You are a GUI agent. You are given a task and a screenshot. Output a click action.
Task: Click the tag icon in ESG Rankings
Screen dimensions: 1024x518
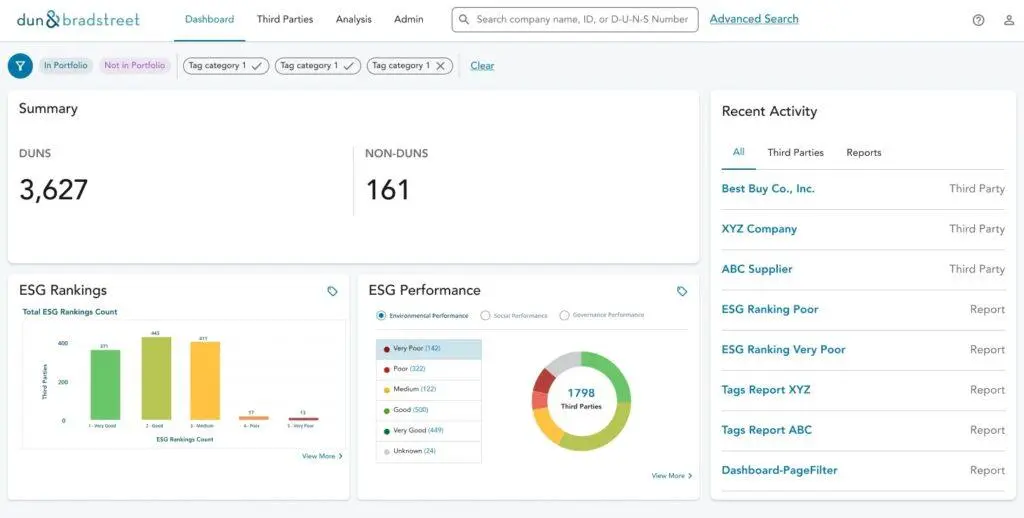pyautogui.click(x=332, y=291)
